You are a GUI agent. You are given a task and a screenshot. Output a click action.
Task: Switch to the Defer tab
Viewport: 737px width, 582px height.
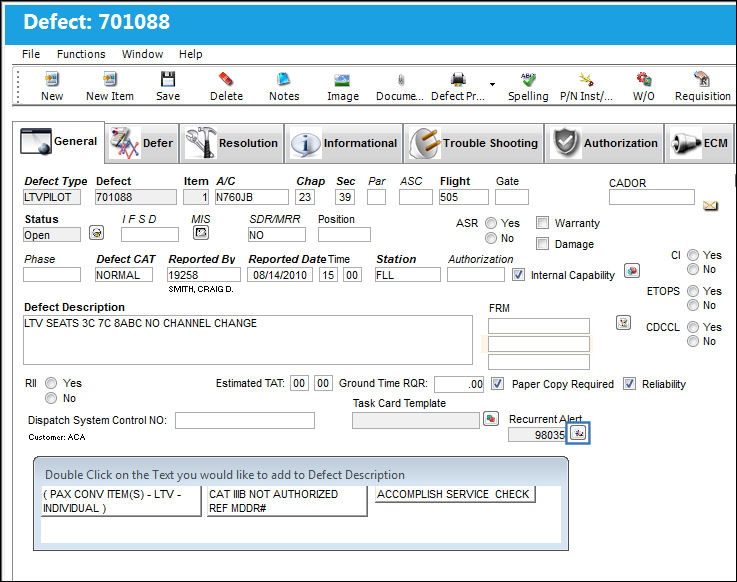(x=142, y=143)
